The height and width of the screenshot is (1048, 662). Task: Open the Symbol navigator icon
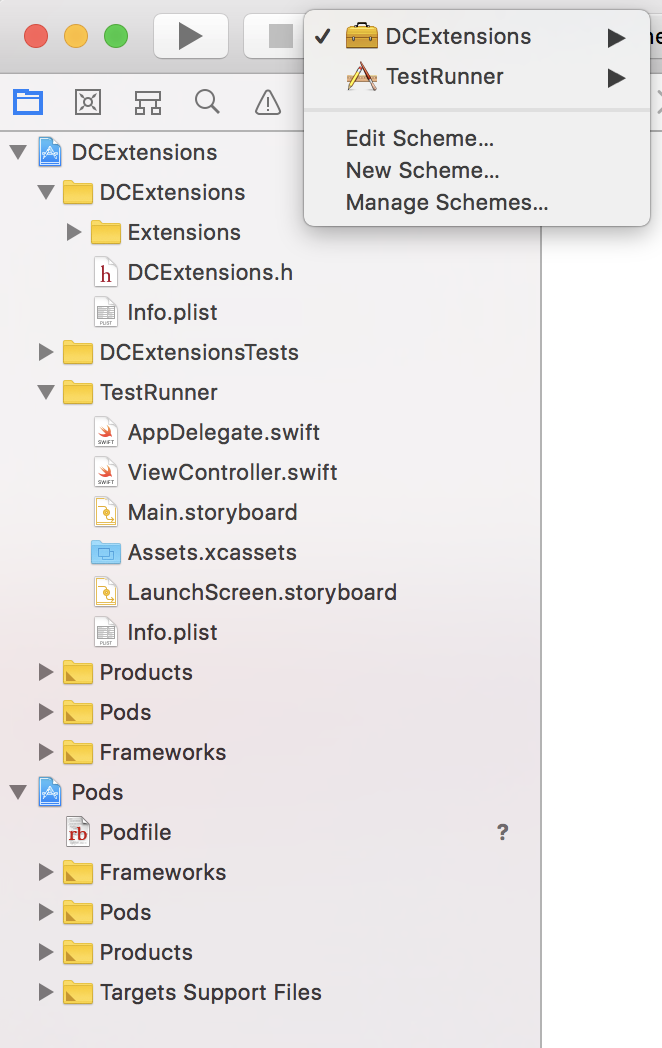[88, 102]
